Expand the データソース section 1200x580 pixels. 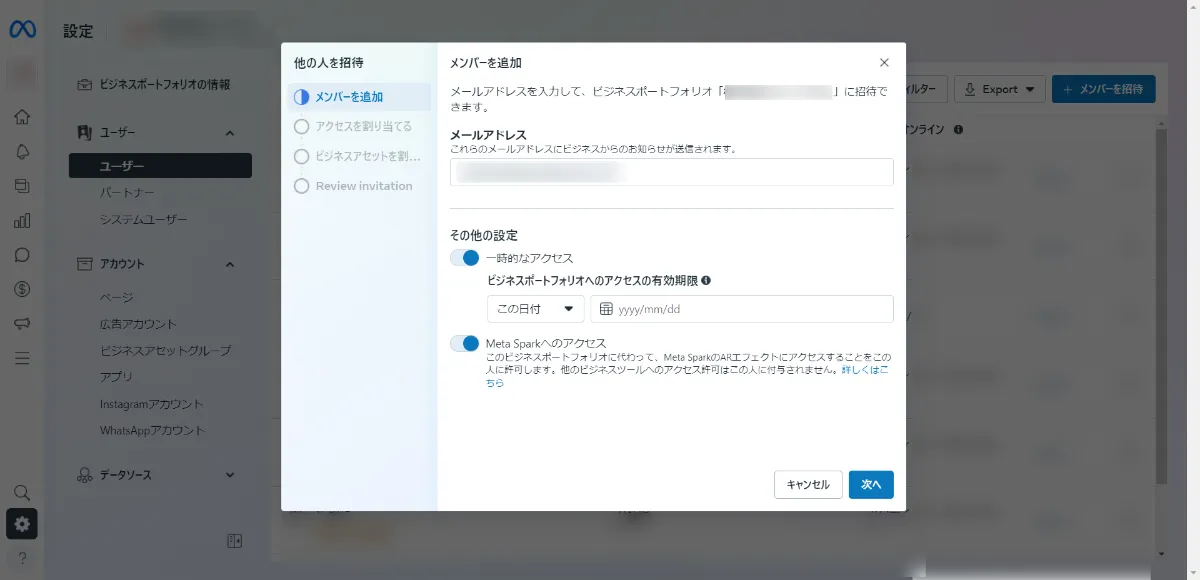(x=229, y=475)
